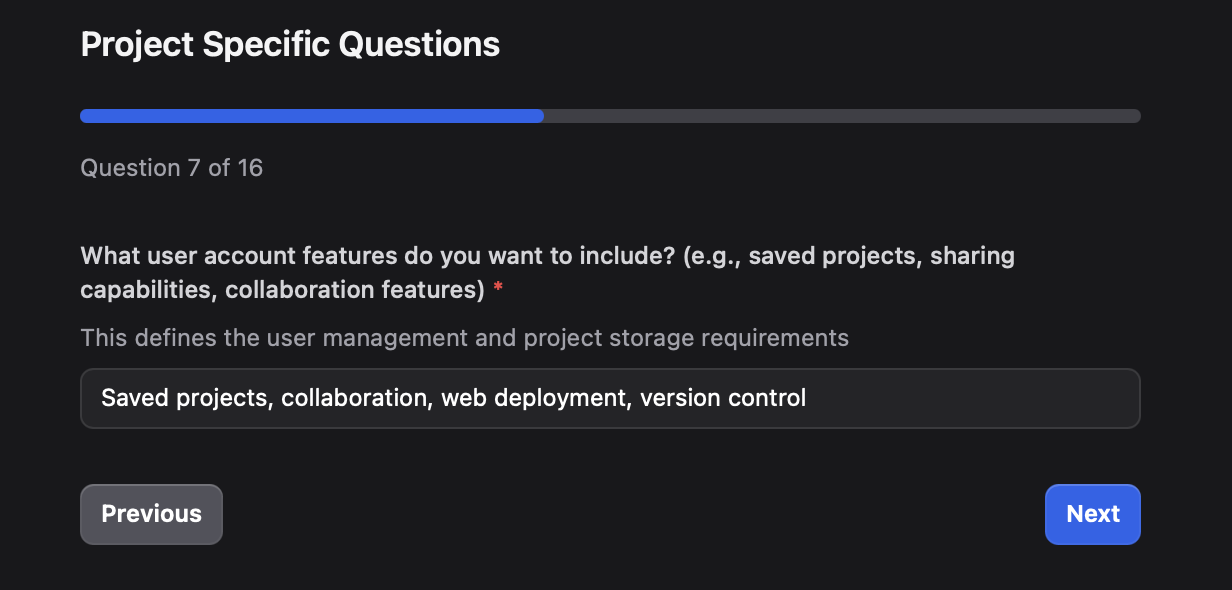Click "collaboration features)" in the question text

(355, 290)
